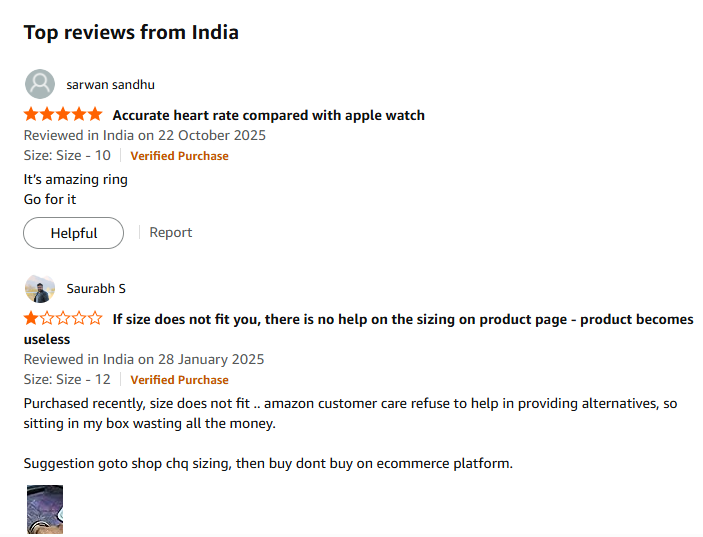Click the 'Size: Size - 10' label

[67, 156]
